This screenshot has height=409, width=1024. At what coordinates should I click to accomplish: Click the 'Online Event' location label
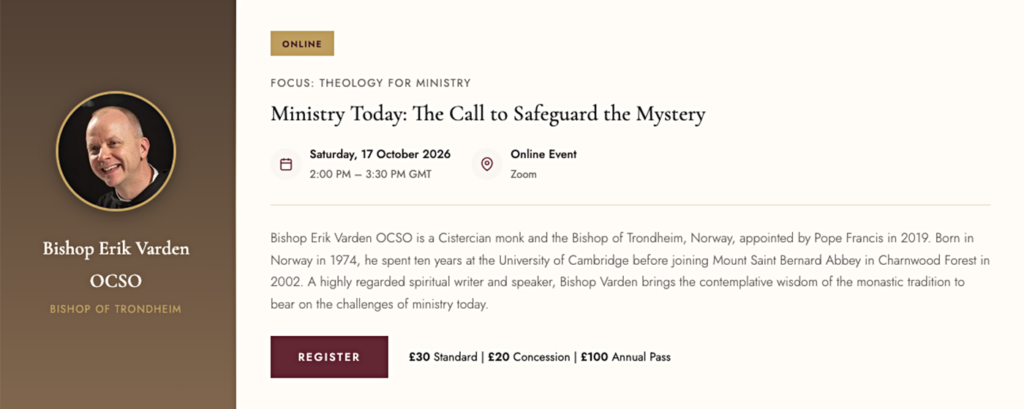(x=543, y=154)
